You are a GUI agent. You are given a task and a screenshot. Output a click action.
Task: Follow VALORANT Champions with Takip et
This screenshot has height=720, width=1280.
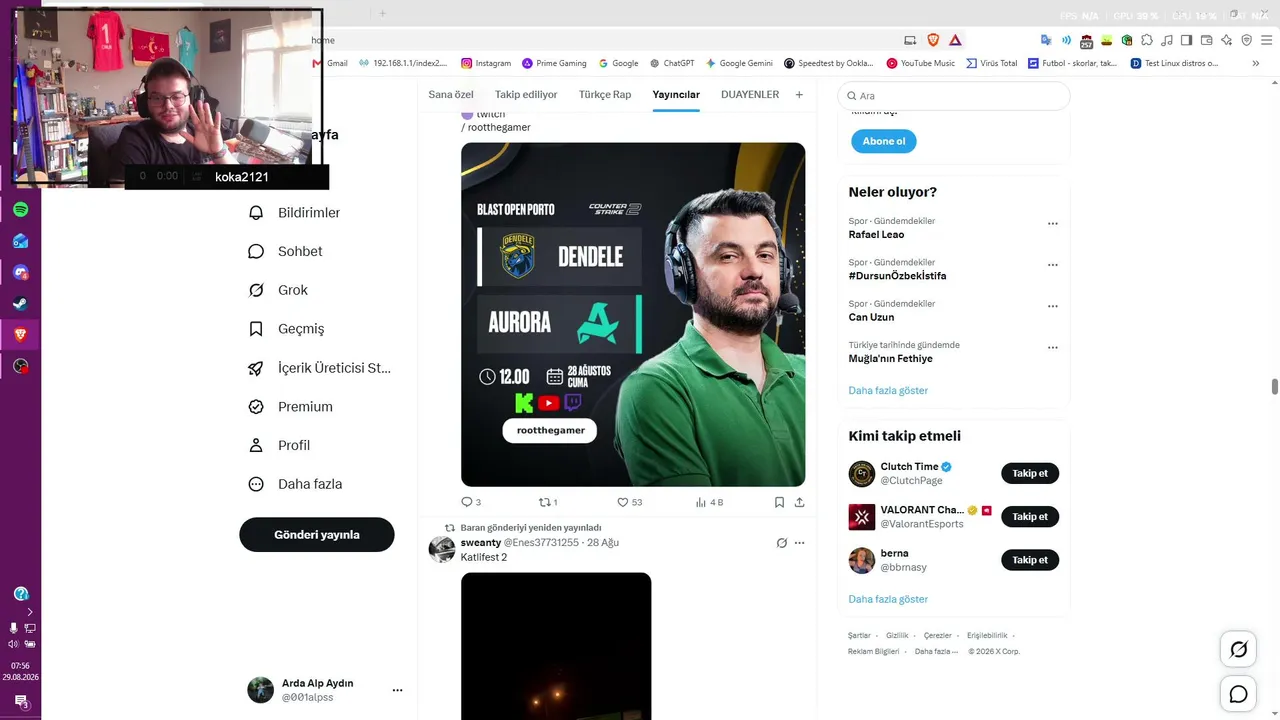click(x=1030, y=517)
